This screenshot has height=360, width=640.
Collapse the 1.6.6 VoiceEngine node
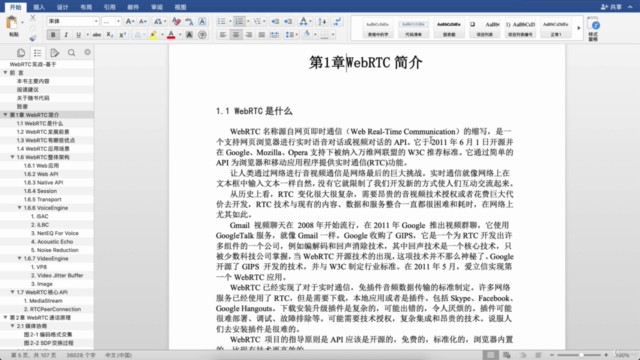pos(19,208)
